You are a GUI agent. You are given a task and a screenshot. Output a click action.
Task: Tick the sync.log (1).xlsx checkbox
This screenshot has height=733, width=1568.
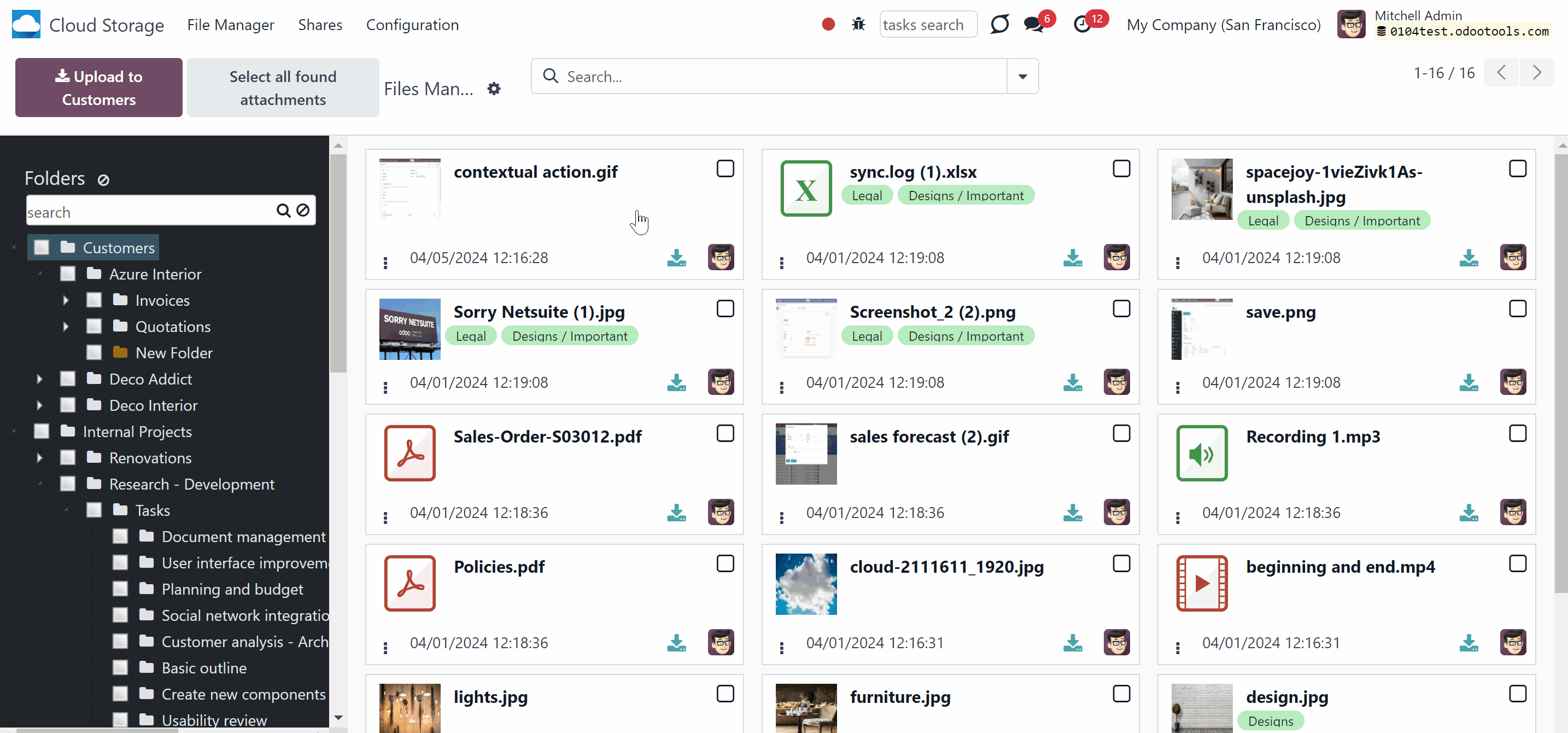click(x=1121, y=168)
